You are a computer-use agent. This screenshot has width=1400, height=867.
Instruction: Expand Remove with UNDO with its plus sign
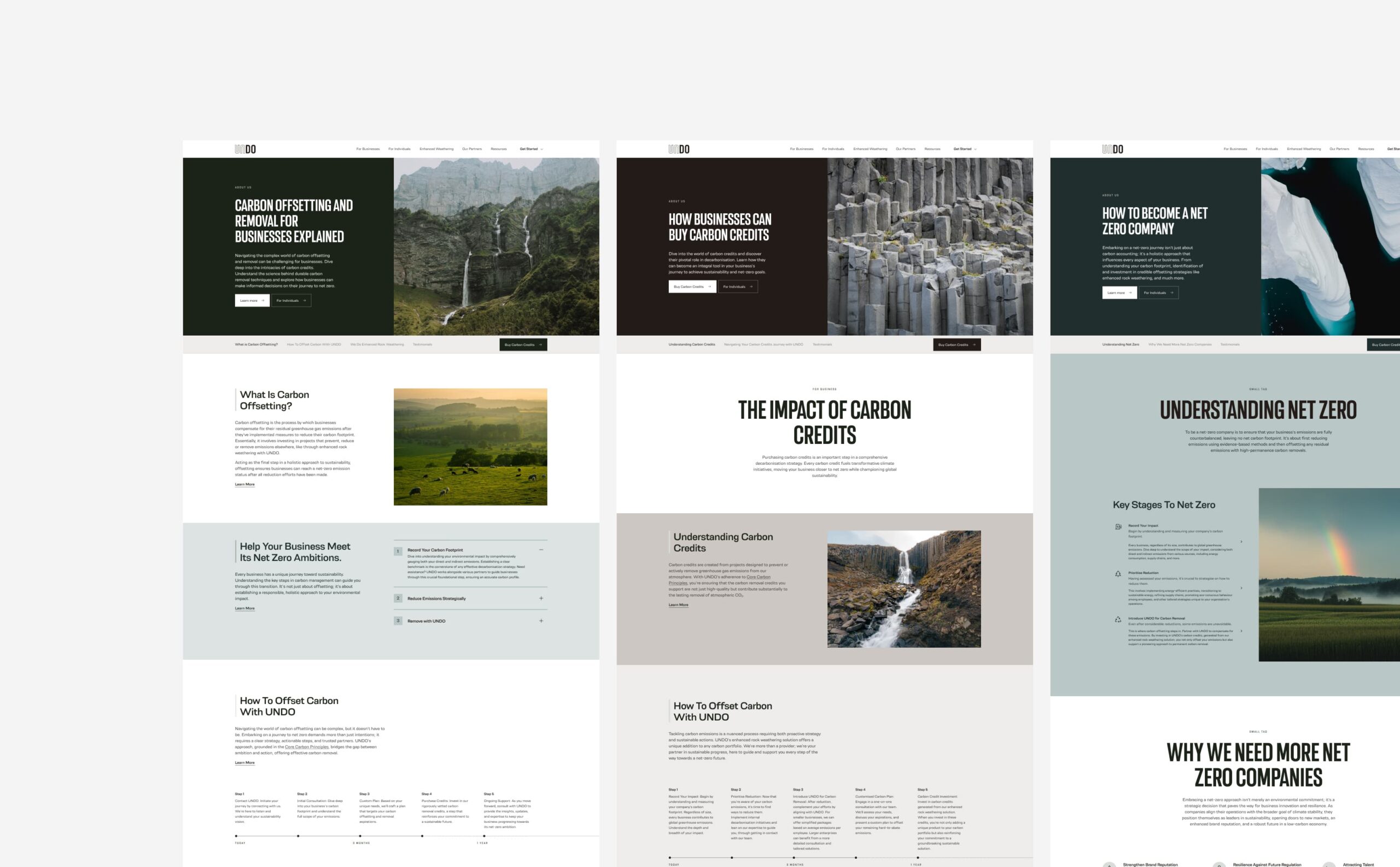[x=541, y=620]
